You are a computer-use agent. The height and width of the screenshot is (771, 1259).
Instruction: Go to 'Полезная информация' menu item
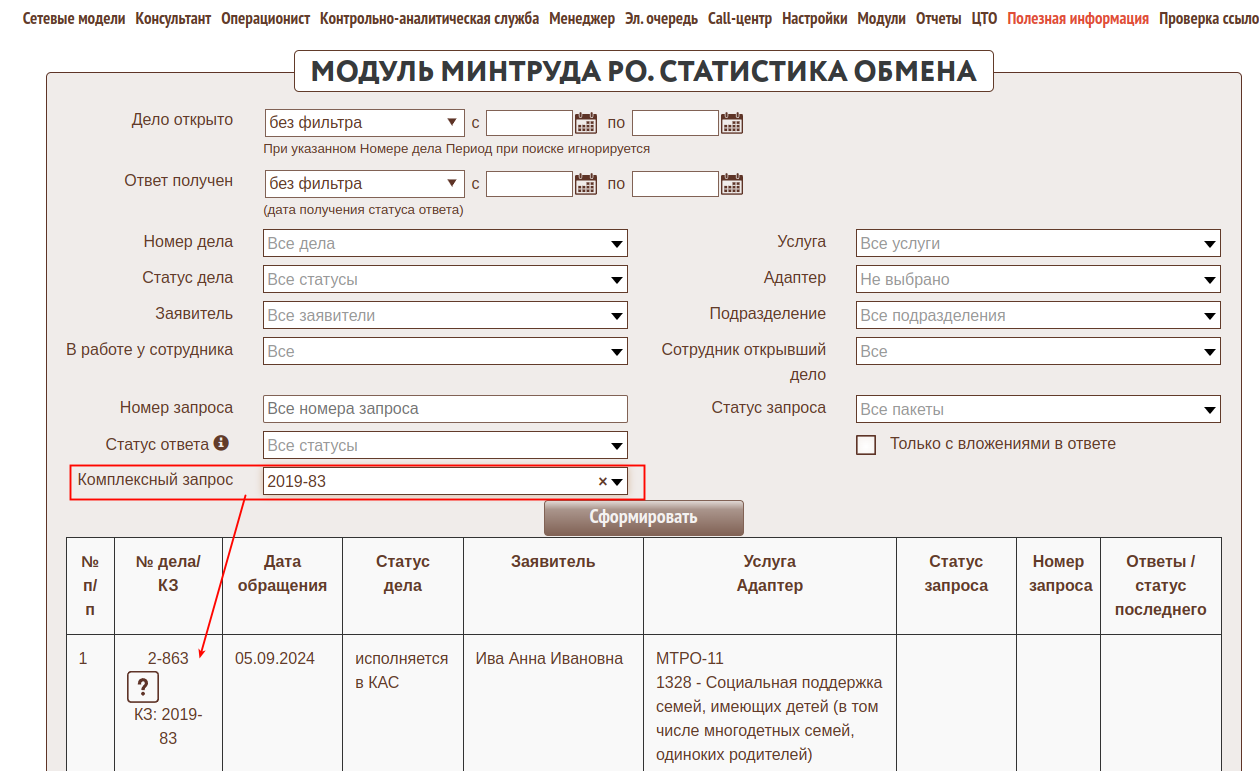tap(1077, 19)
